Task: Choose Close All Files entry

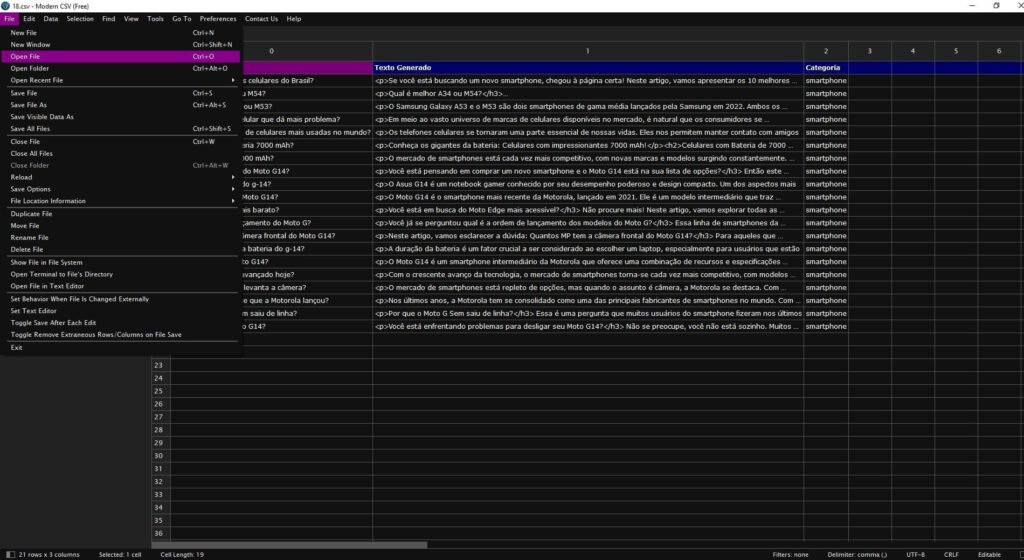Action: click(120, 153)
